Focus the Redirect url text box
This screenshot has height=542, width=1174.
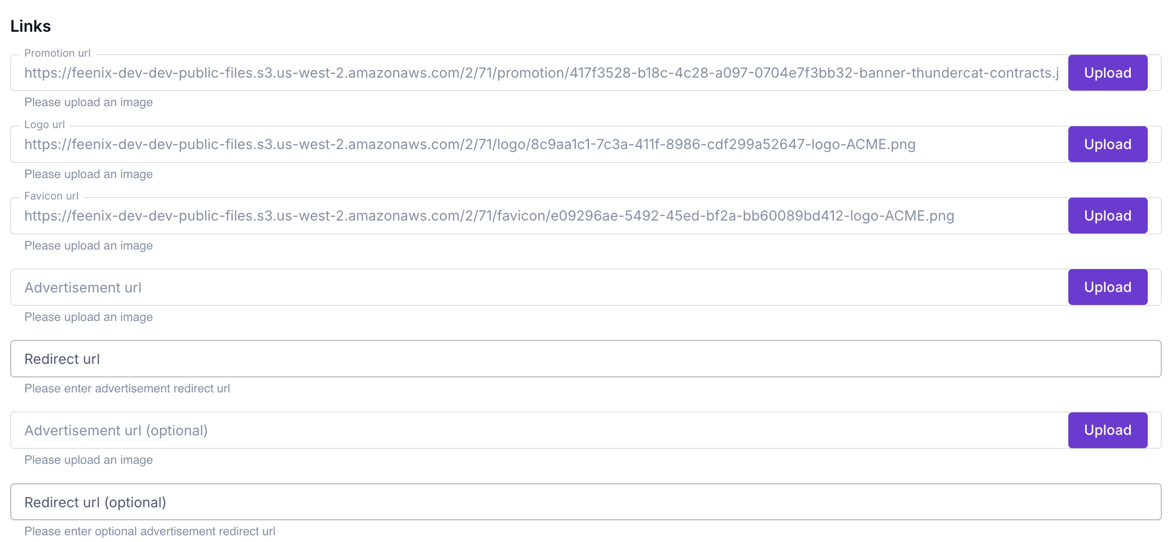pyautogui.click(x=585, y=359)
